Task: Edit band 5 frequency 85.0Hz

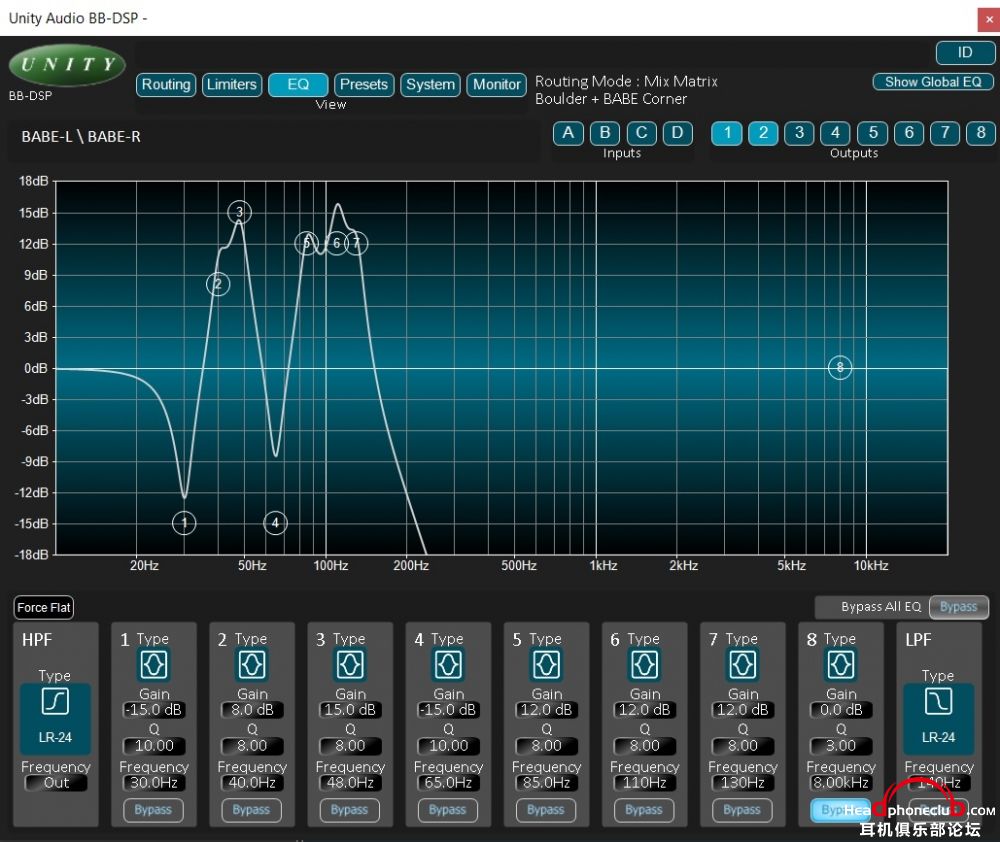Action: pyautogui.click(x=547, y=783)
